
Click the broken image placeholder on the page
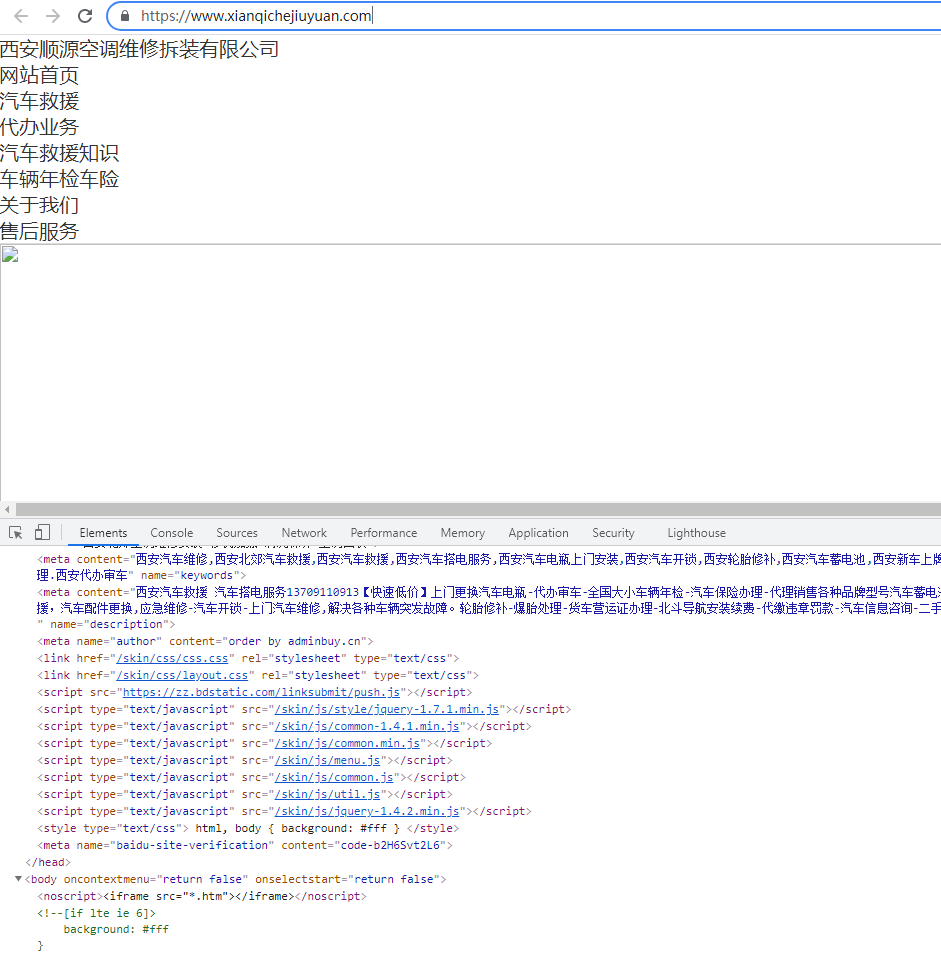pos(10,254)
